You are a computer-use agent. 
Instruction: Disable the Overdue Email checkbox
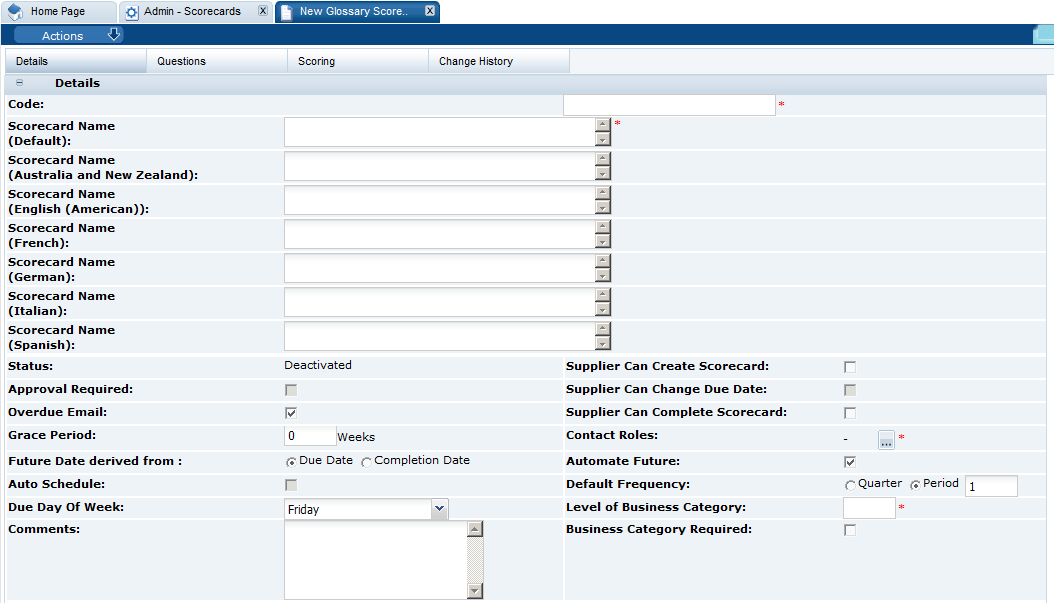(x=289, y=412)
